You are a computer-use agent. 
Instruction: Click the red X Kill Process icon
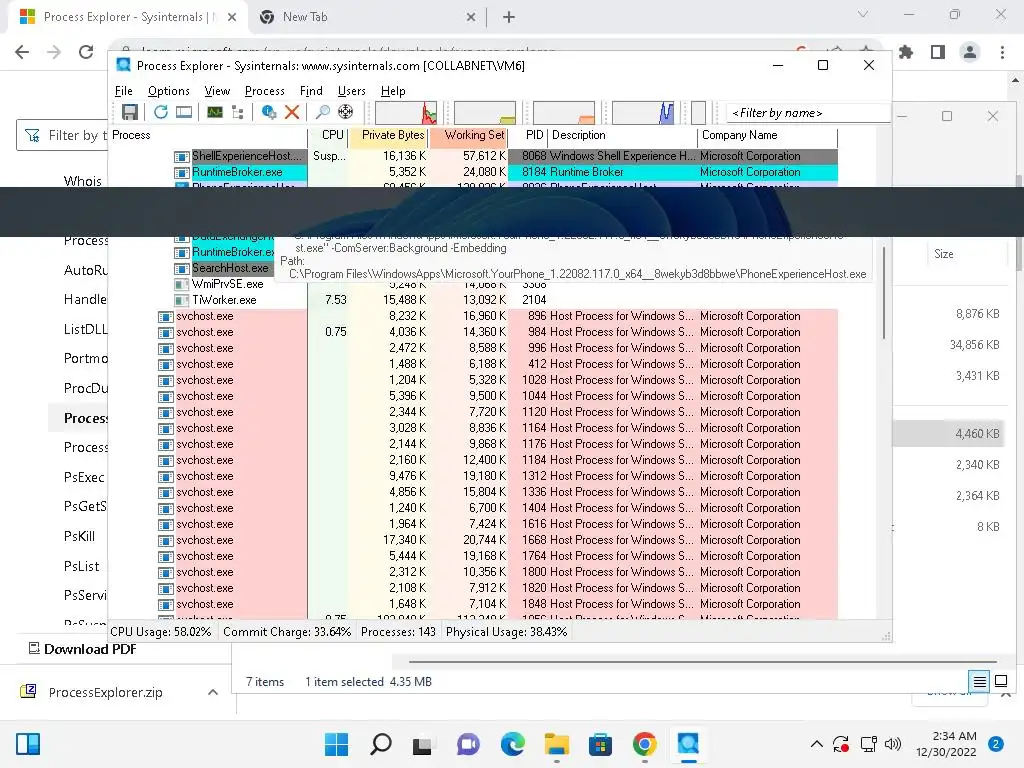coord(292,112)
